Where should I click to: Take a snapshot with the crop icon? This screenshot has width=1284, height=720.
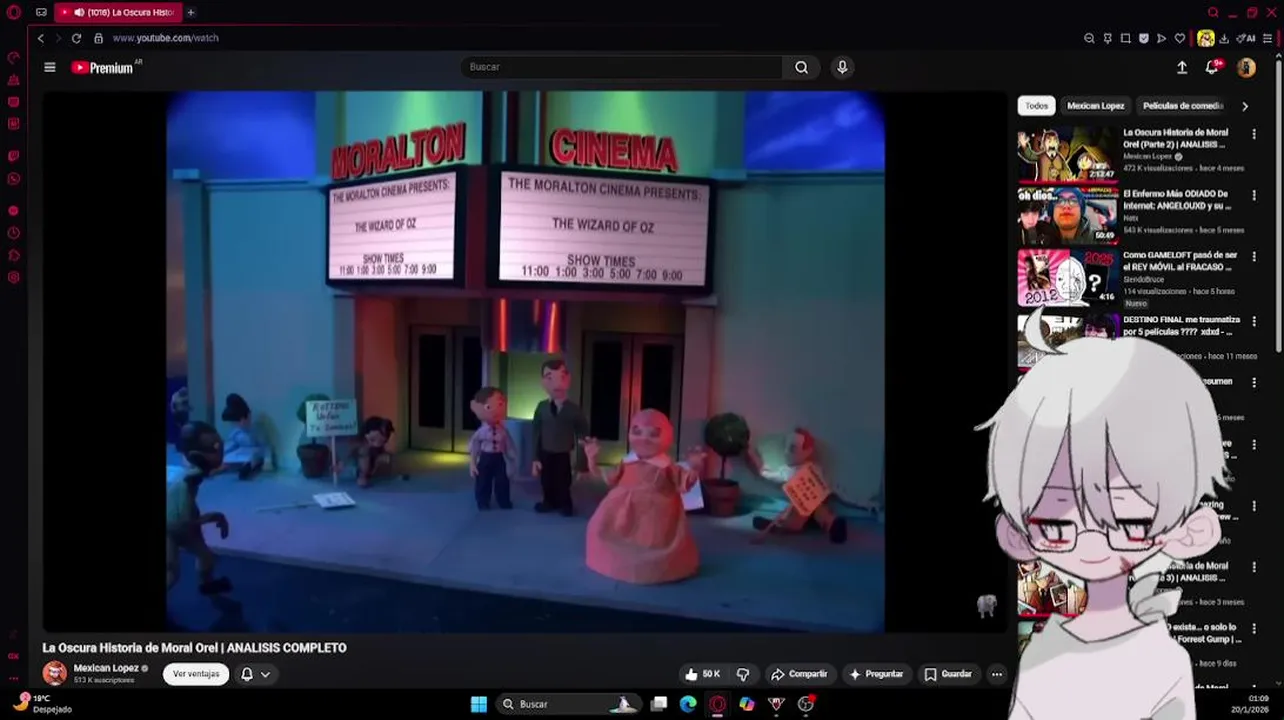click(x=1125, y=38)
